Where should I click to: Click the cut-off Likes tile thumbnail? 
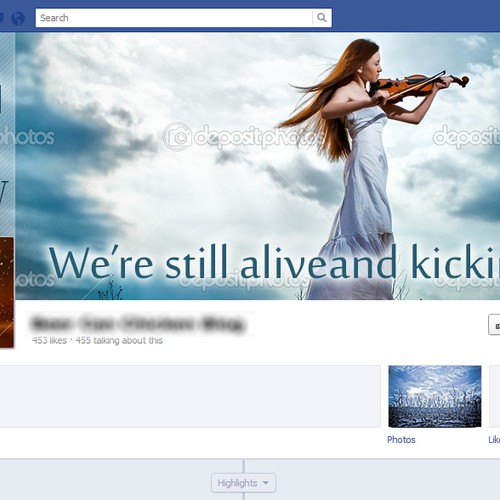(x=495, y=396)
